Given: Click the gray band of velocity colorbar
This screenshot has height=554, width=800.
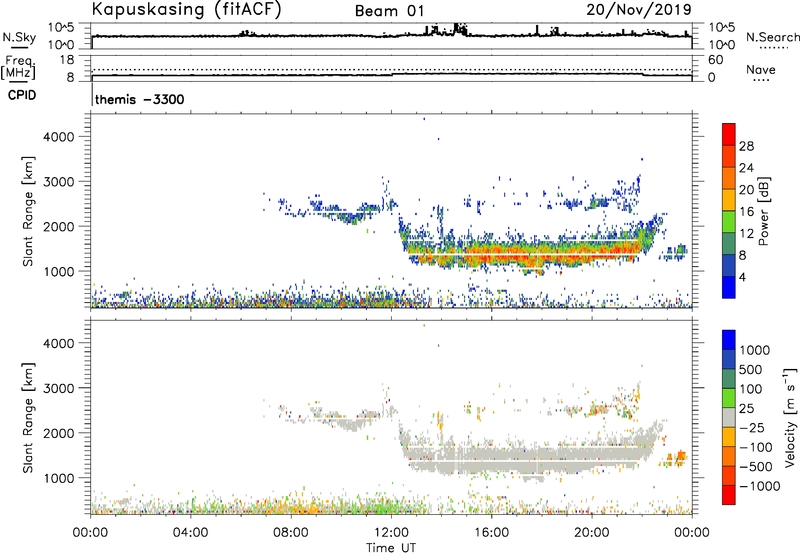Looking at the screenshot, I should pyautogui.click(x=729, y=418).
